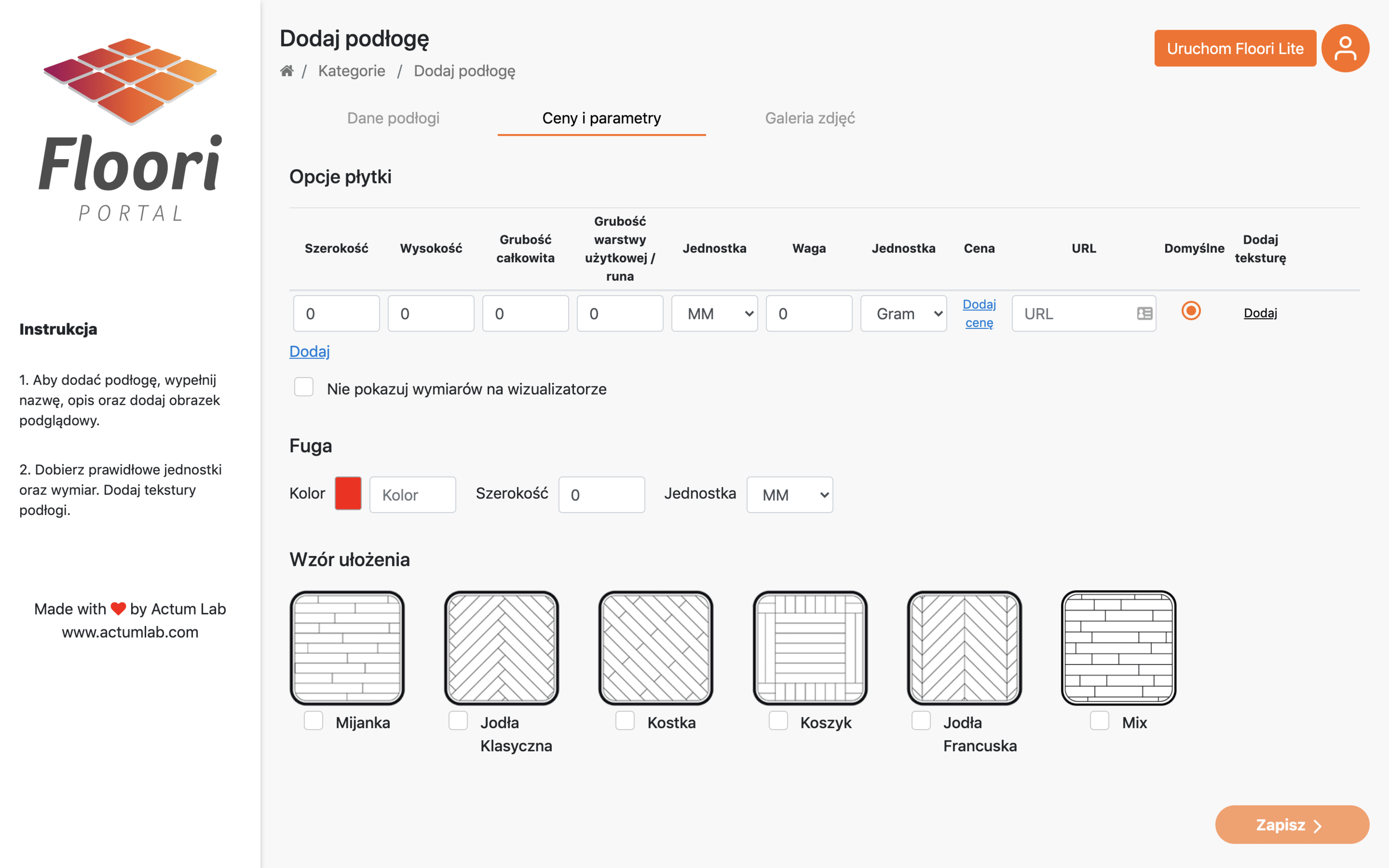Screen dimensions: 1389x868
Task: Click the red Fuga color swatch
Action: [x=348, y=493]
